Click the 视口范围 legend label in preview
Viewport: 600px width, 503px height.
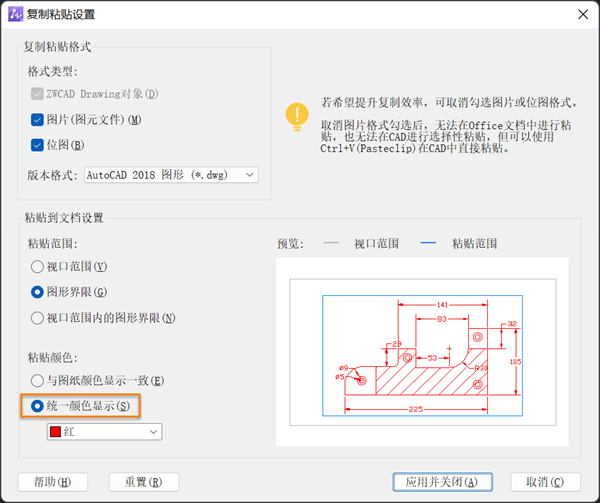click(x=377, y=244)
